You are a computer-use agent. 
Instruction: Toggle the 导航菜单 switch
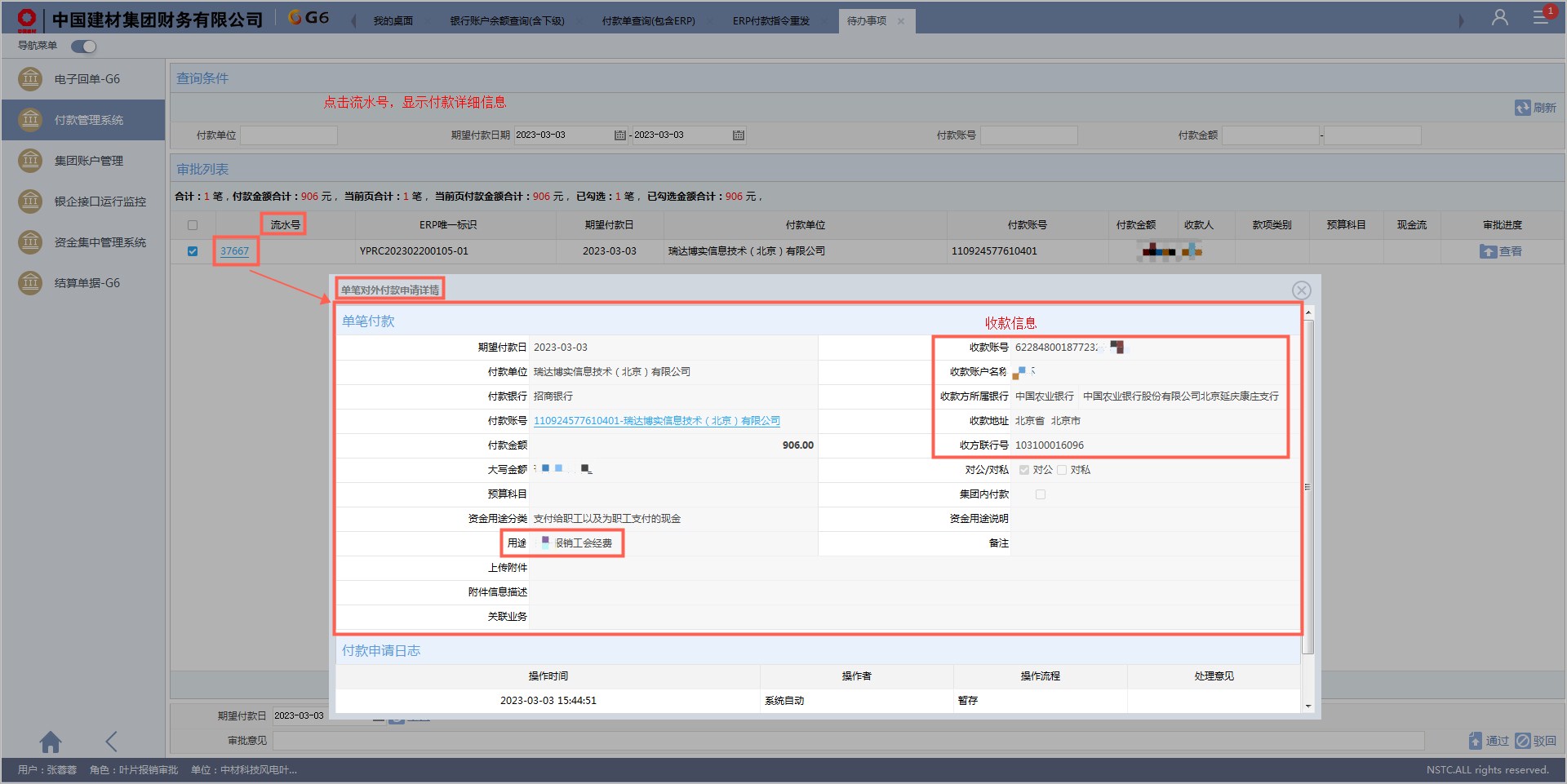83,47
